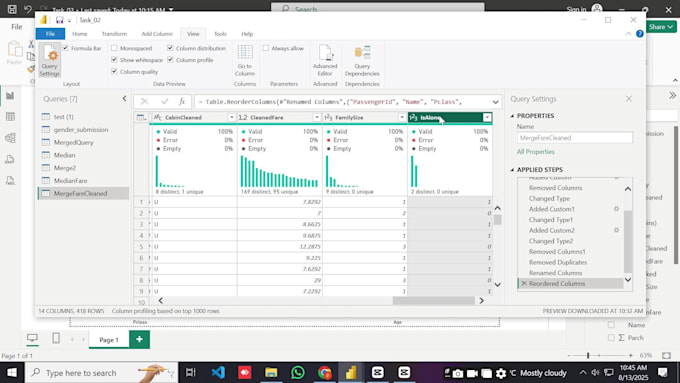Click the Applied Steps vertical scrollbar
Screen dimensions: 680x383
click(628, 241)
